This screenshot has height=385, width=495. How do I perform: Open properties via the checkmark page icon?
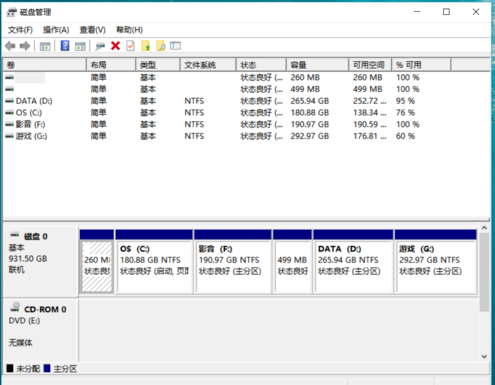(x=131, y=46)
